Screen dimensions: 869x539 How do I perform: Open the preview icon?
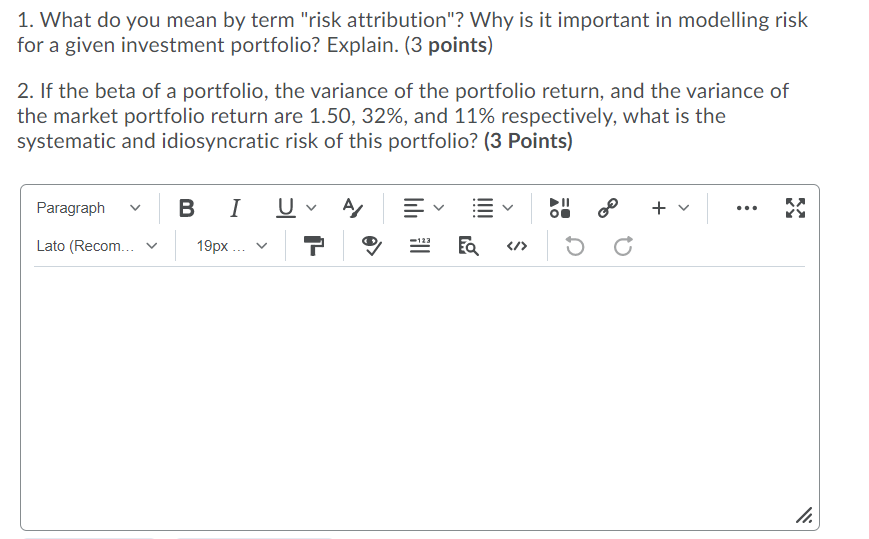pos(468,246)
